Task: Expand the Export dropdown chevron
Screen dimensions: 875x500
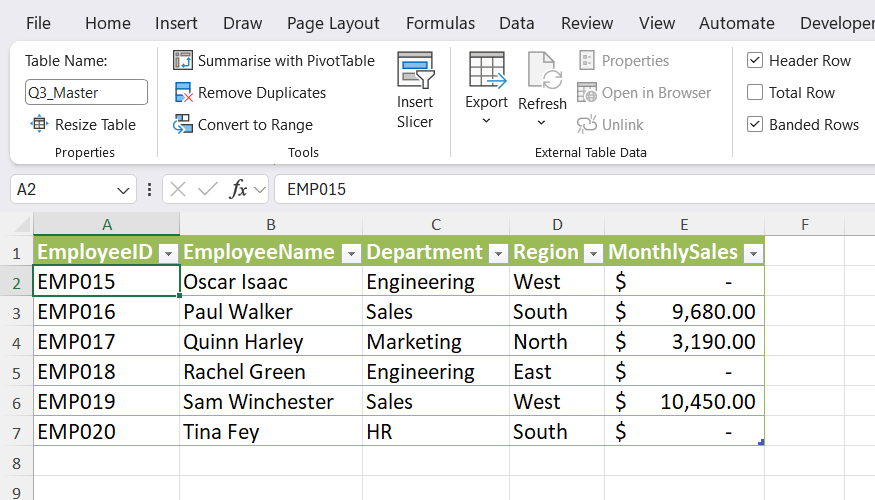Action: tap(486, 121)
